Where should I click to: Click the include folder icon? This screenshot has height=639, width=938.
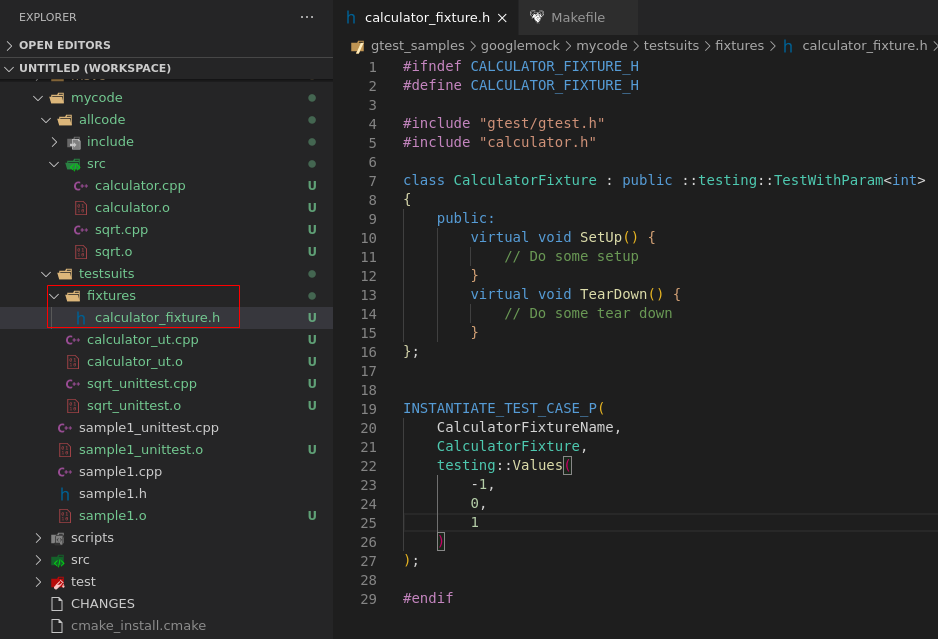[x=74, y=142]
